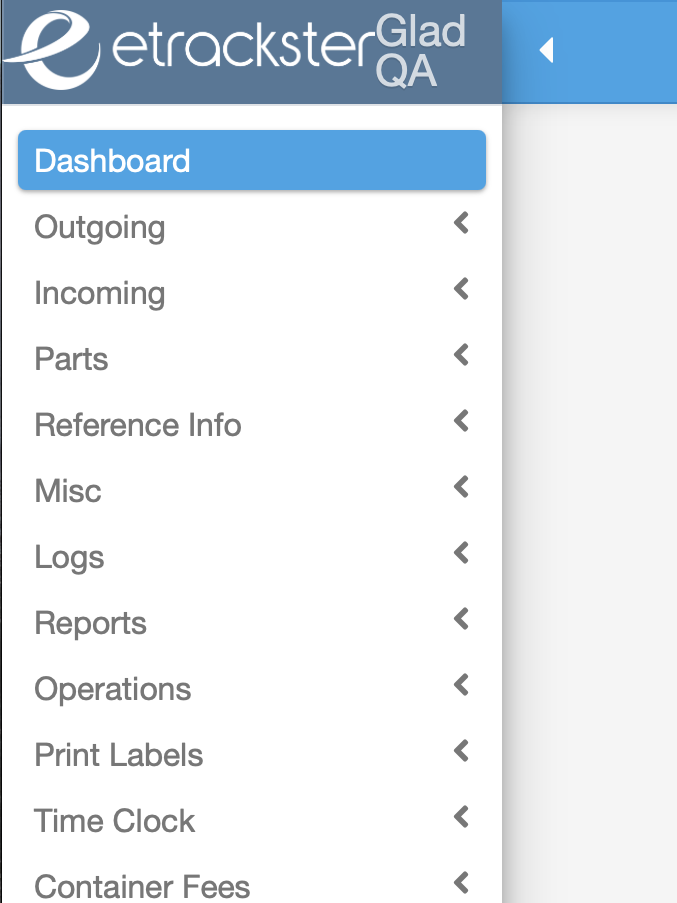Image resolution: width=677 pixels, height=903 pixels.
Task: Expand the Operations chevron arrow
Action: tap(461, 686)
